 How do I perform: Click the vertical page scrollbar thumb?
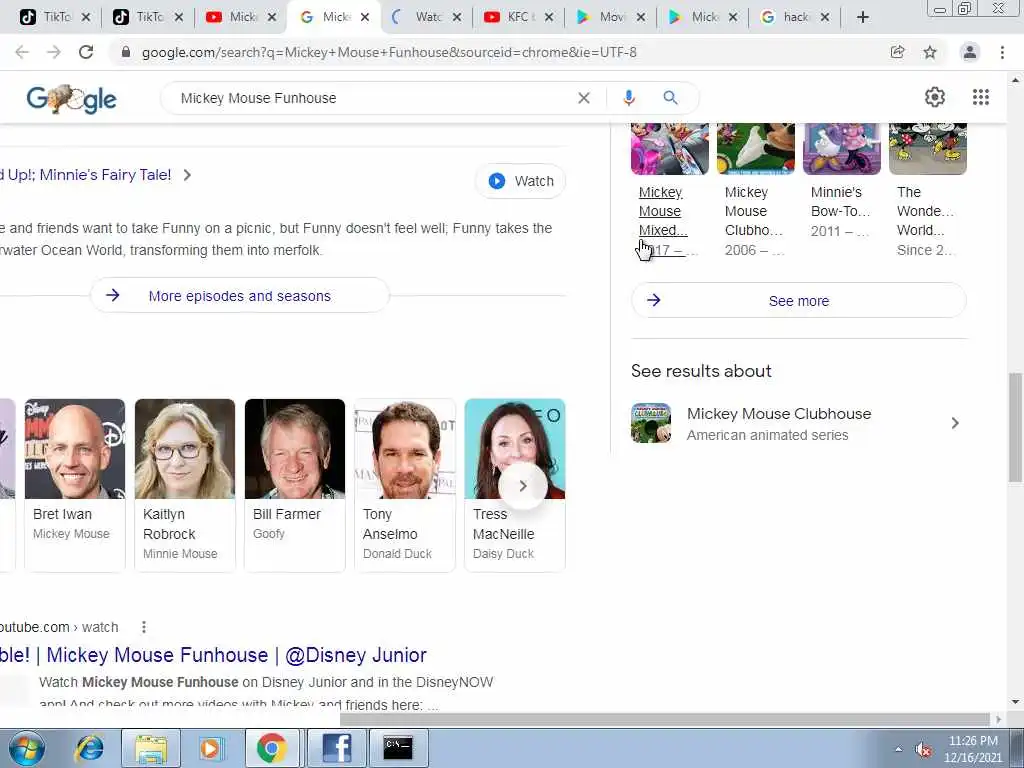pyautogui.click(x=1015, y=426)
